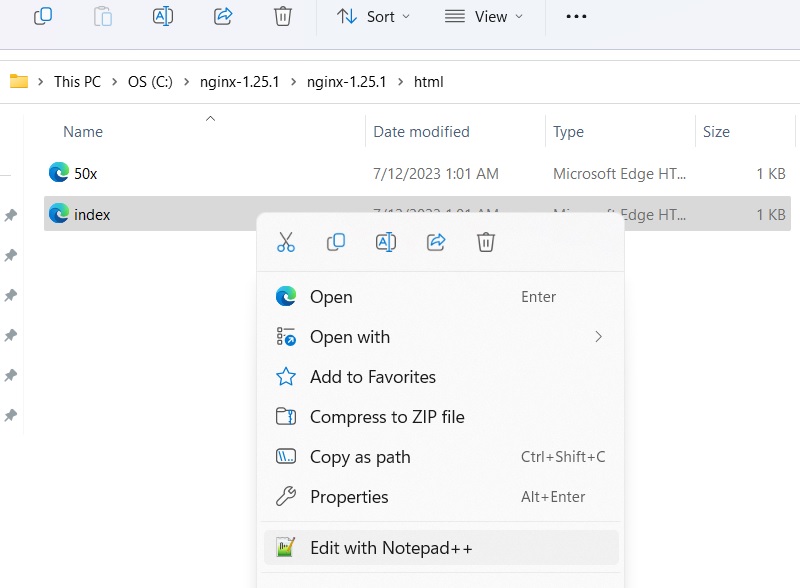Click the Copy icon in the context menu
800x588 pixels.
click(x=336, y=241)
